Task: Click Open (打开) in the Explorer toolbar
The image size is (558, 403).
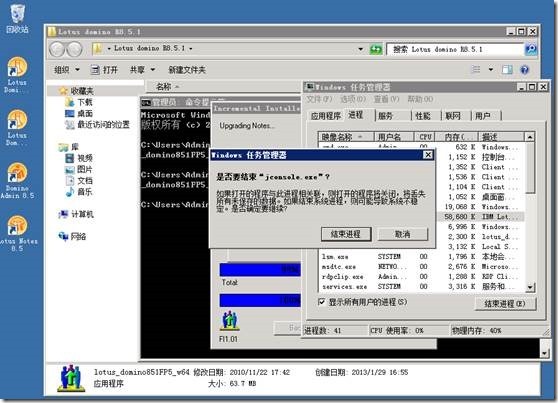Action: pos(105,70)
